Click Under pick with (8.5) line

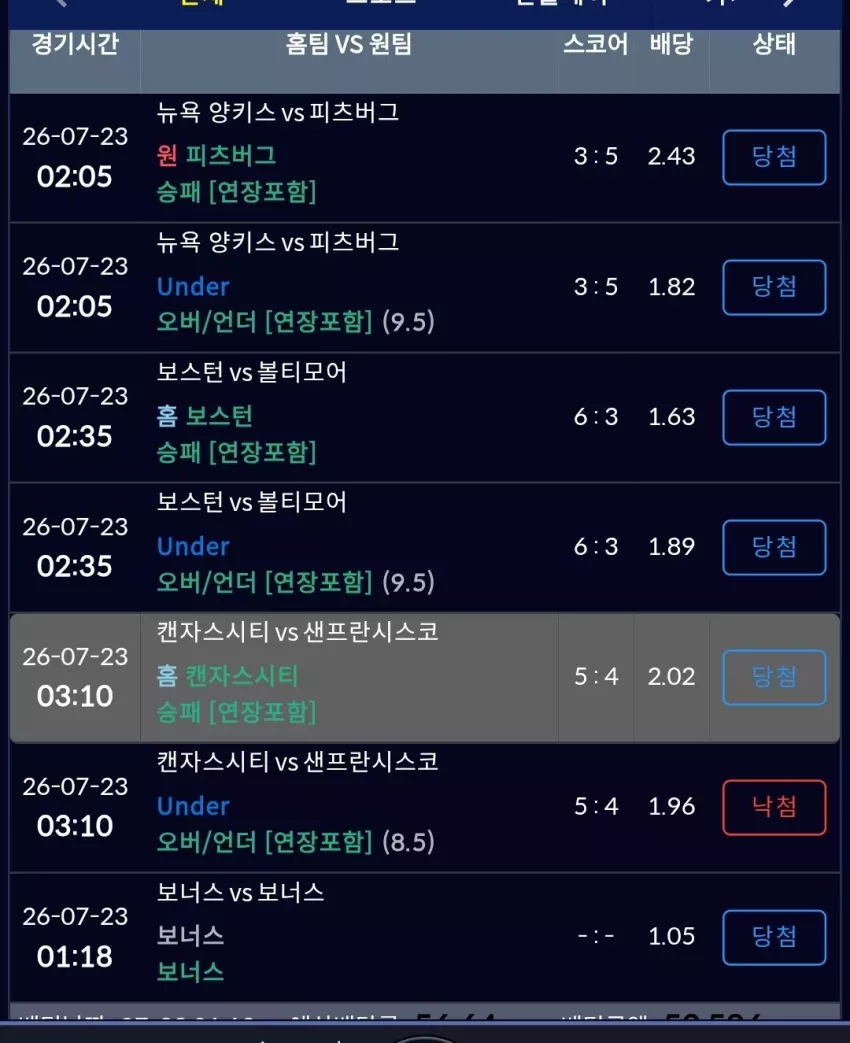[x=193, y=806]
